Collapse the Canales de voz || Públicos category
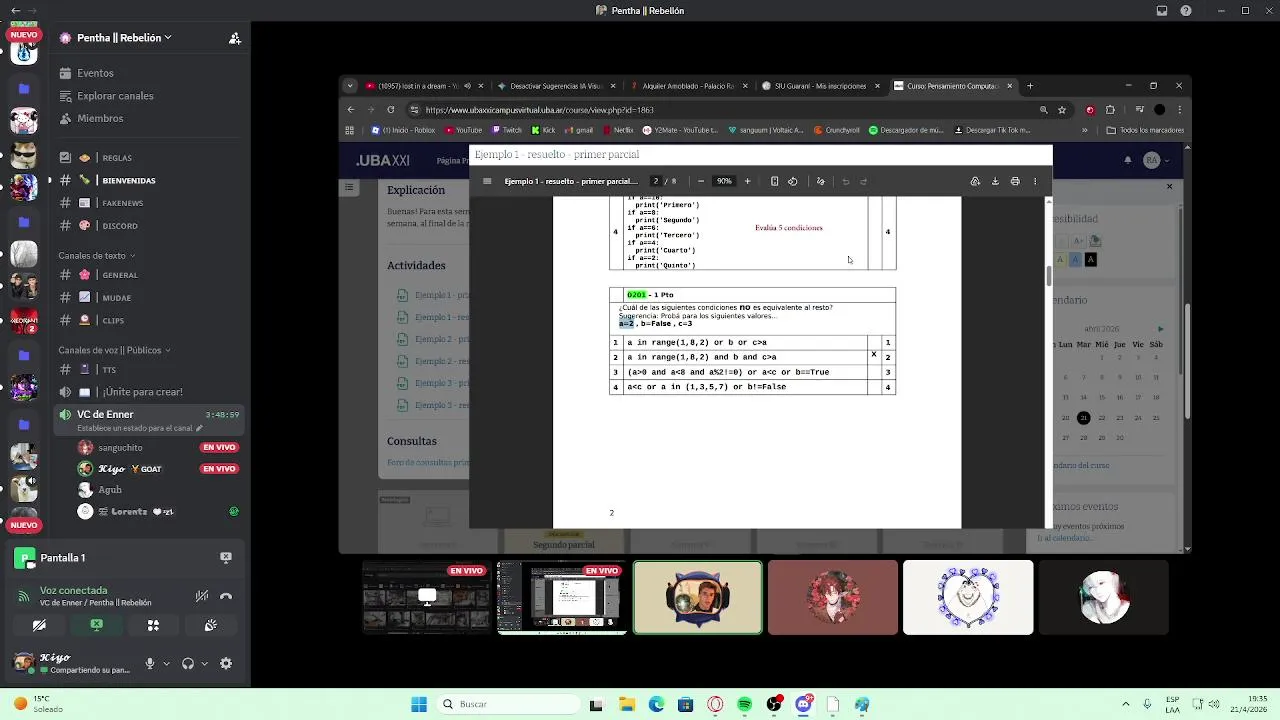Screen dimensions: 1280x720 (114, 350)
